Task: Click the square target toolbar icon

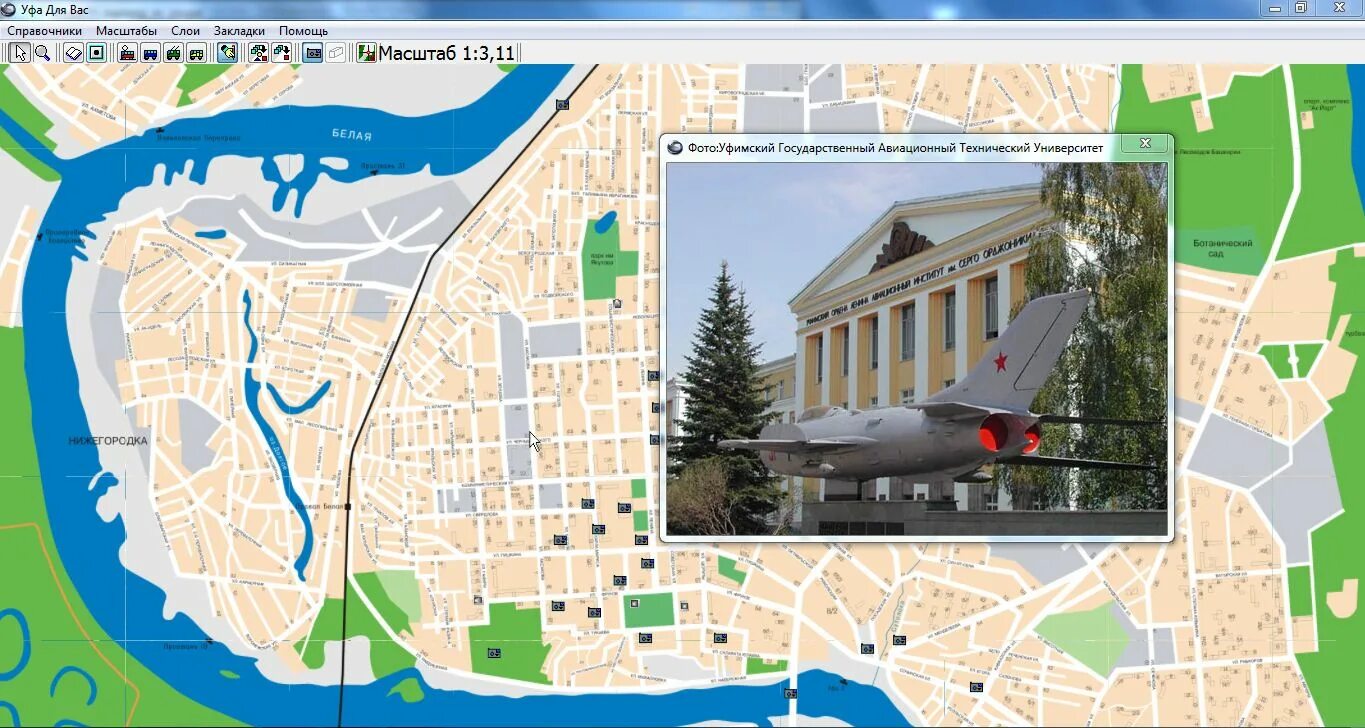Action: 96,53
